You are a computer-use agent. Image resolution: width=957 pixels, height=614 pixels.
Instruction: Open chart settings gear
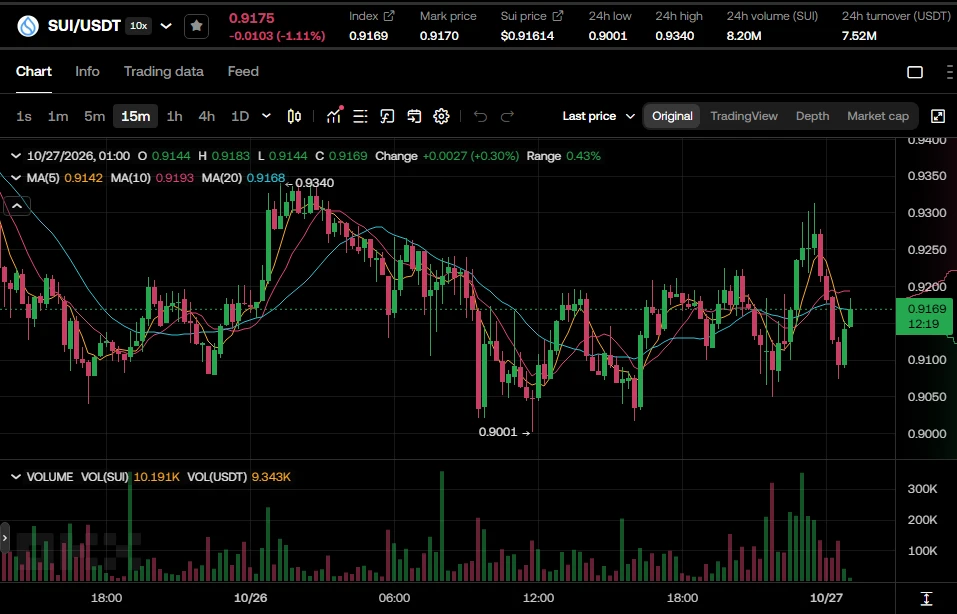pyautogui.click(x=441, y=116)
